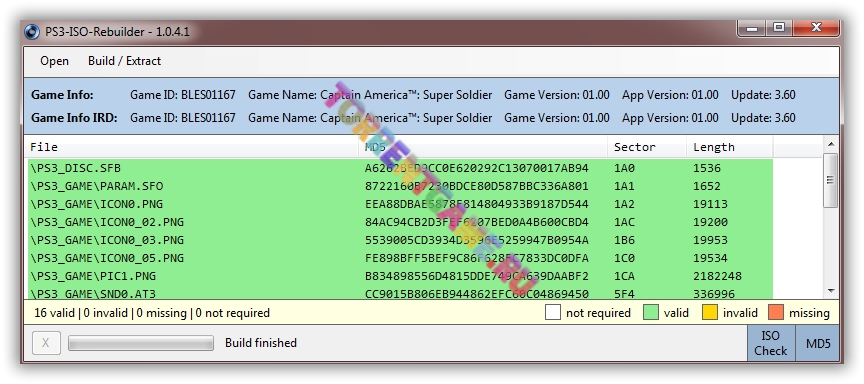Click the orange 'missing' legend swatch

pyautogui.click(x=776, y=313)
